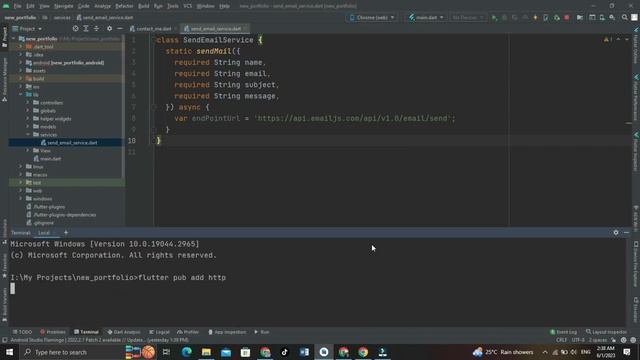Image resolution: width=640 pixels, height=360 pixels.
Task: Open the Project view selector dropdown
Action: [27, 29]
